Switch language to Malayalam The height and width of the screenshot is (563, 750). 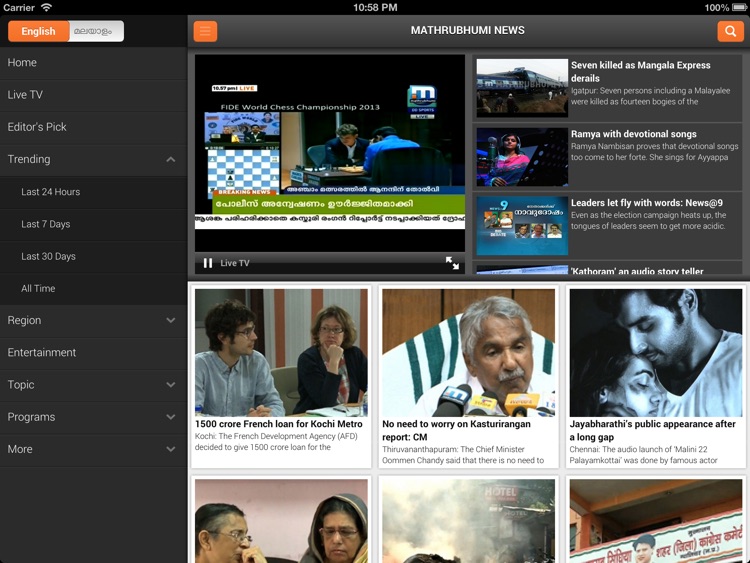pos(96,31)
